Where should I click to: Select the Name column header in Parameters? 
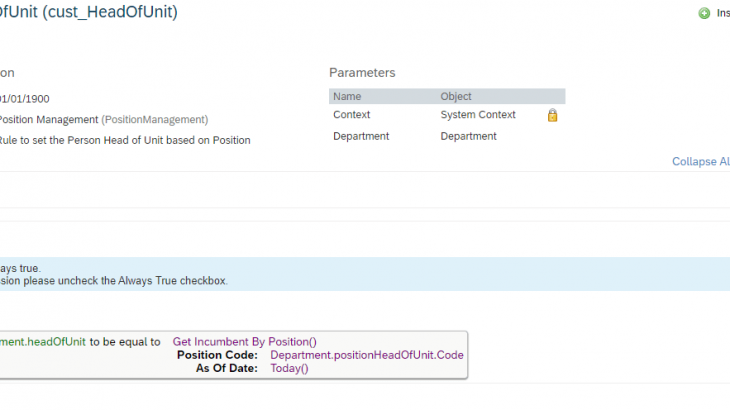pyautogui.click(x=347, y=97)
